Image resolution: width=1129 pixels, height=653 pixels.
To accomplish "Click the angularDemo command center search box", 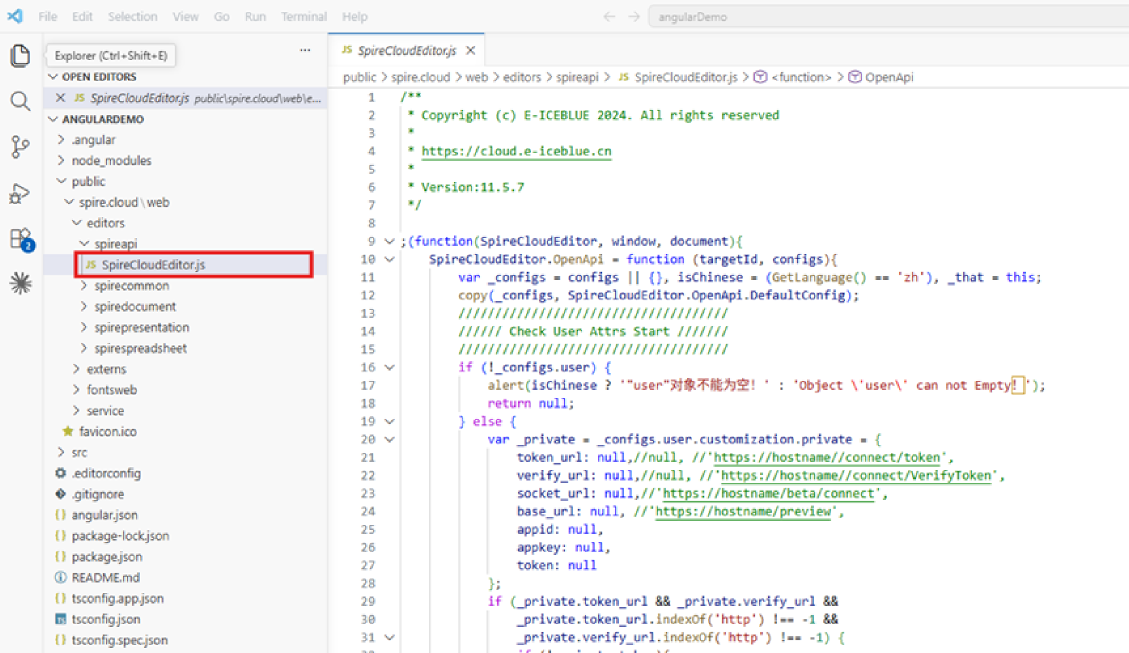I will click(x=889, y=17).
